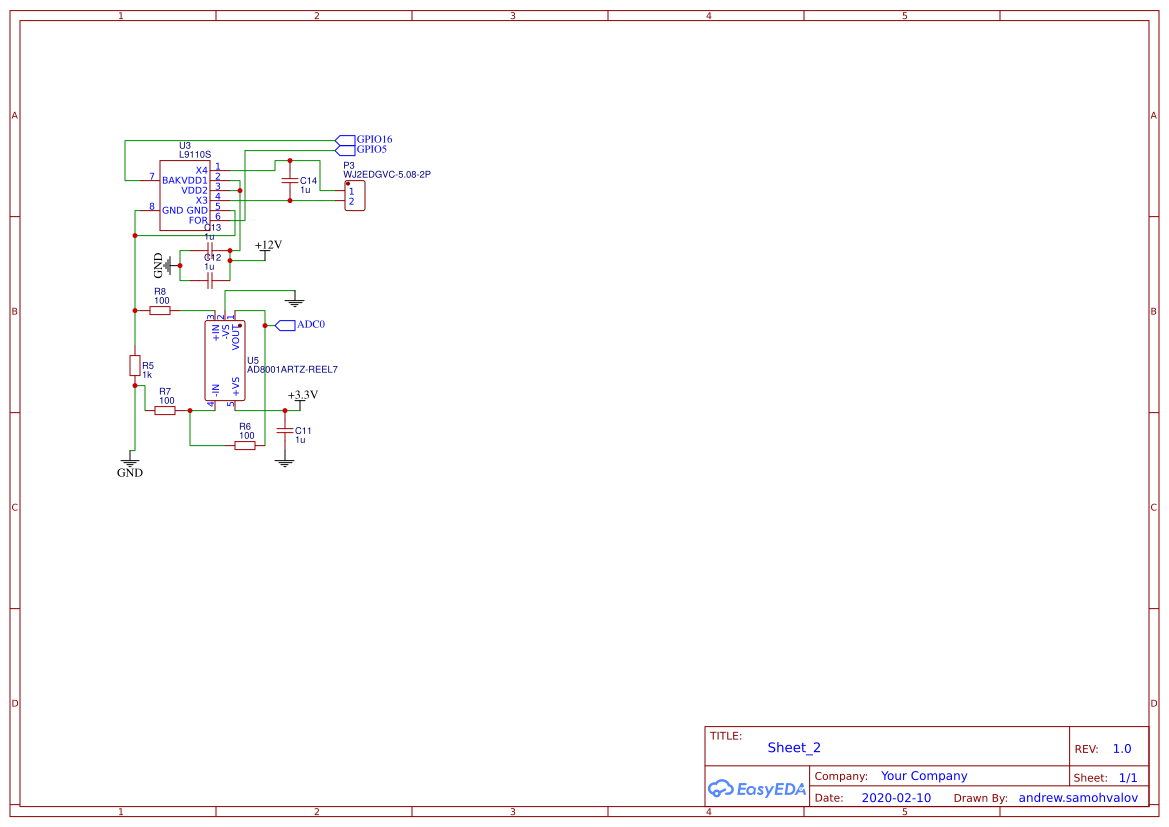The image size is (1169, 827).
Task: Click the ADC0 net port symbol
Action: [286, 325]
